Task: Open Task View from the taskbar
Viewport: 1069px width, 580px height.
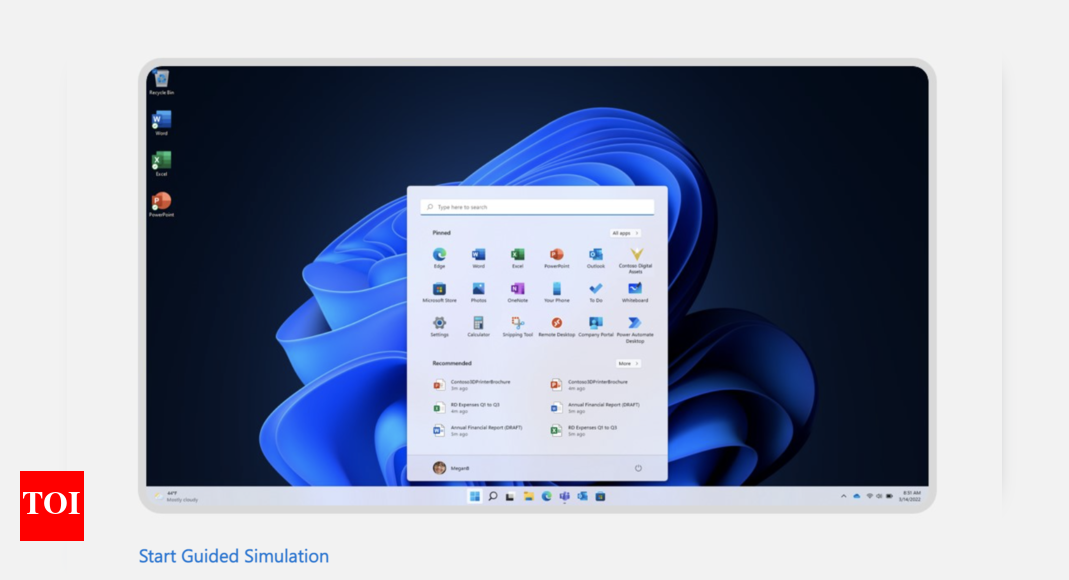Action: click(x=510, y=496)
